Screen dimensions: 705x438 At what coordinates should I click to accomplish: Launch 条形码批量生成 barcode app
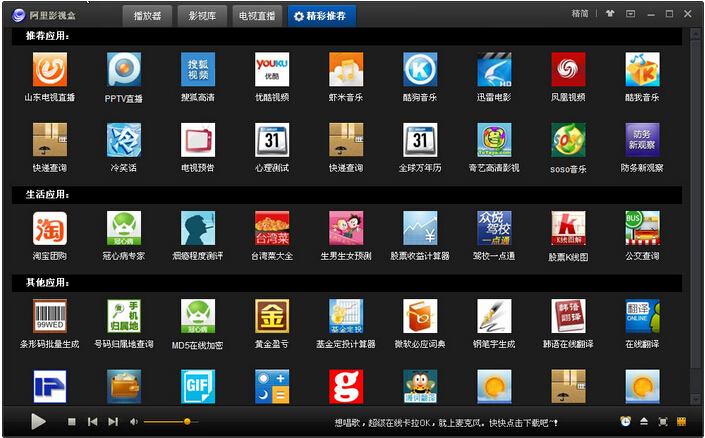coord(50,316)
